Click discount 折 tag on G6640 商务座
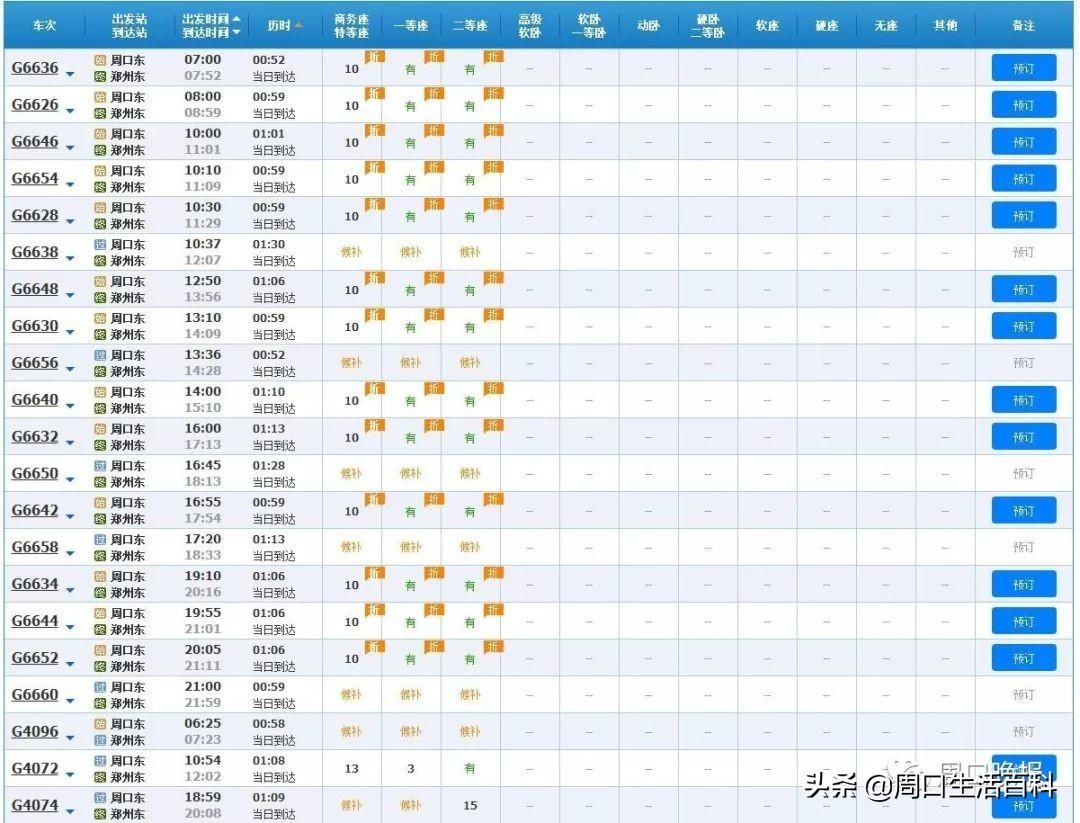Viewport: 1080px width, 823px height. pyautogui.click(x=375, y=390)
